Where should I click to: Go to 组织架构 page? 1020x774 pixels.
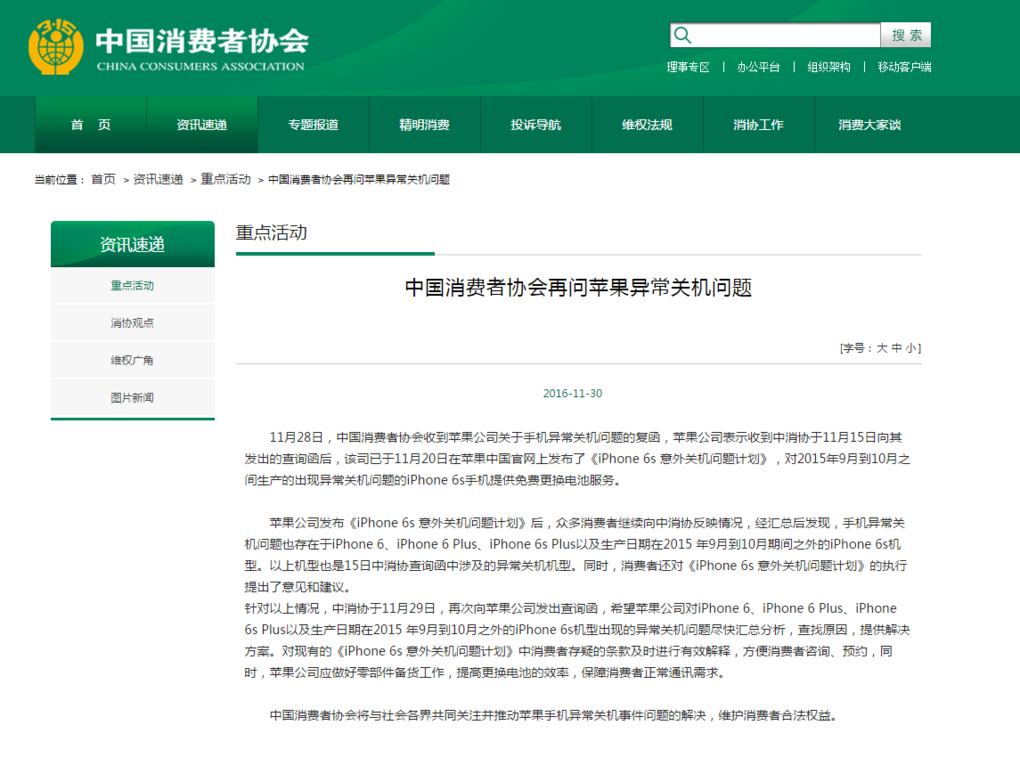[x=829, y=67]
